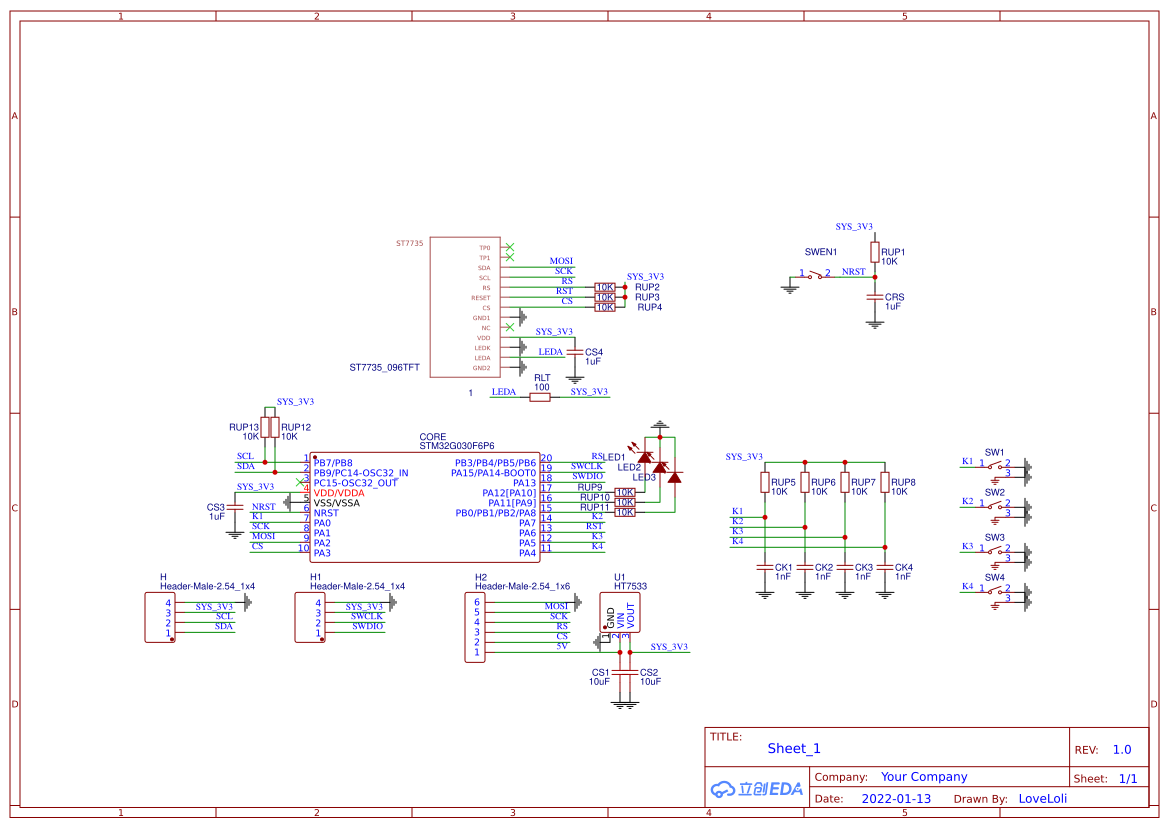Select pull-up resistor RUP1 10K
Image resolution: width=1169 pixels, height=828 pixels.
point(875,250)
